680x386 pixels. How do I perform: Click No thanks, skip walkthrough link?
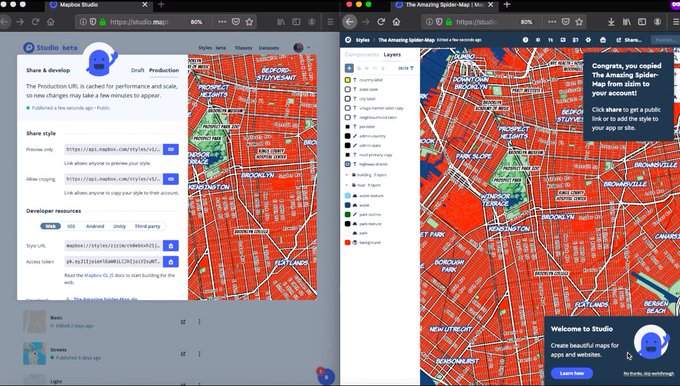649,374
